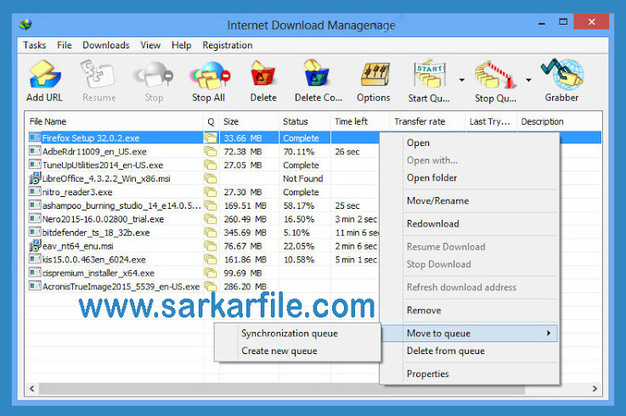Click horizontal scrollbar left arrow

coord(32,388)
